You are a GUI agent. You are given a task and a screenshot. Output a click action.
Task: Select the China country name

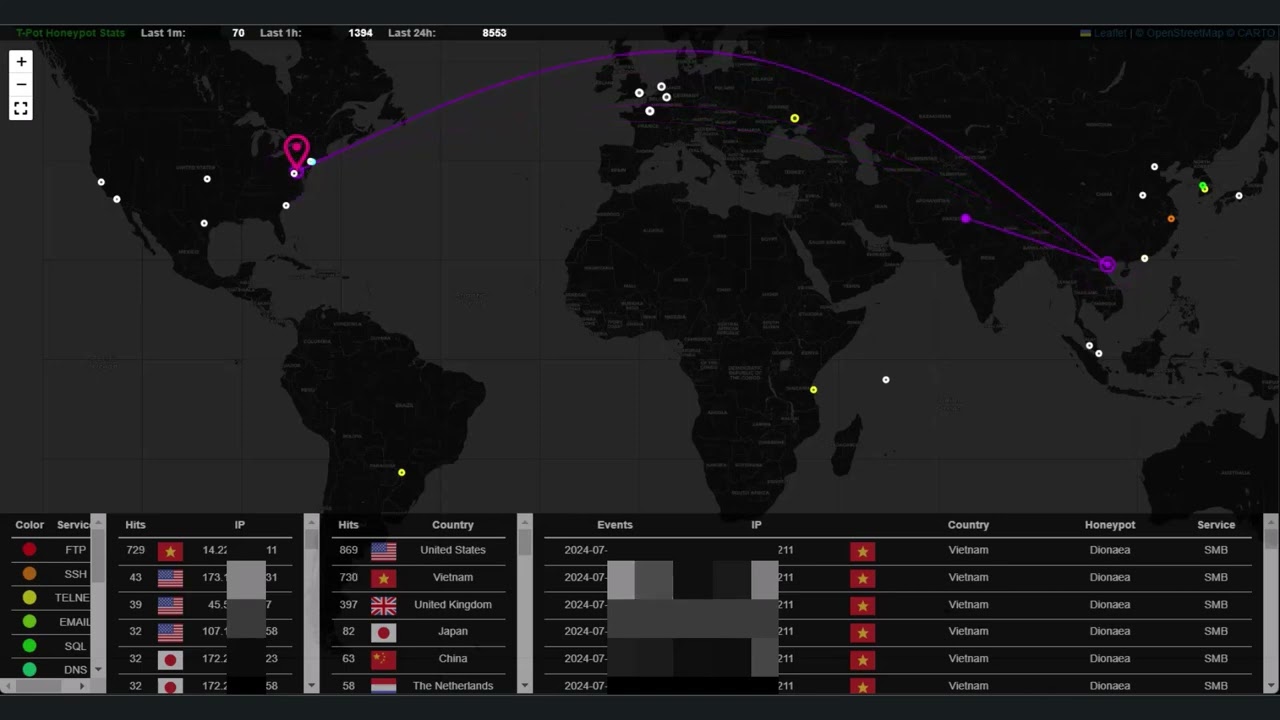[x=453, y=658]
